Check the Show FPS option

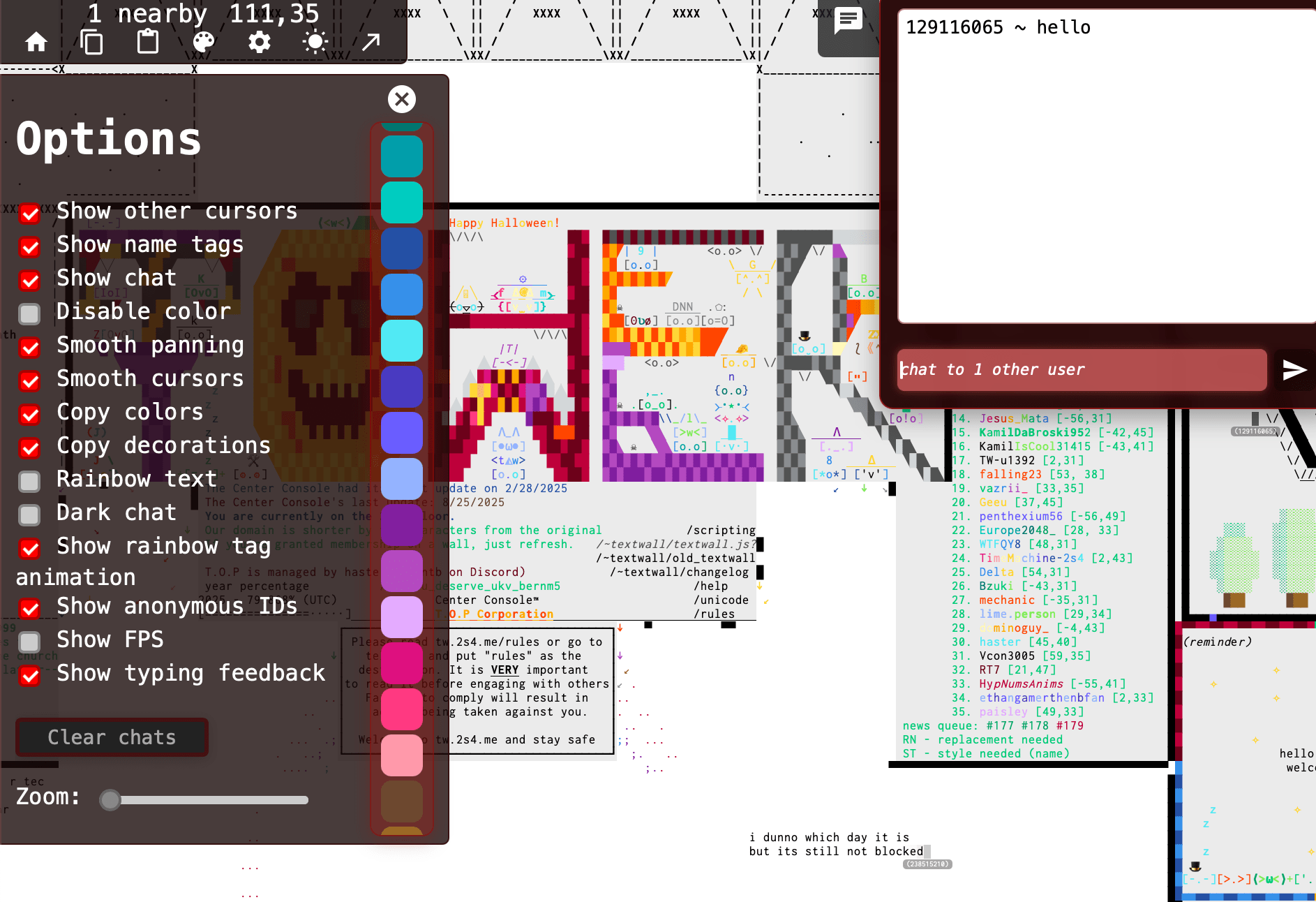[x=29, y=642]
